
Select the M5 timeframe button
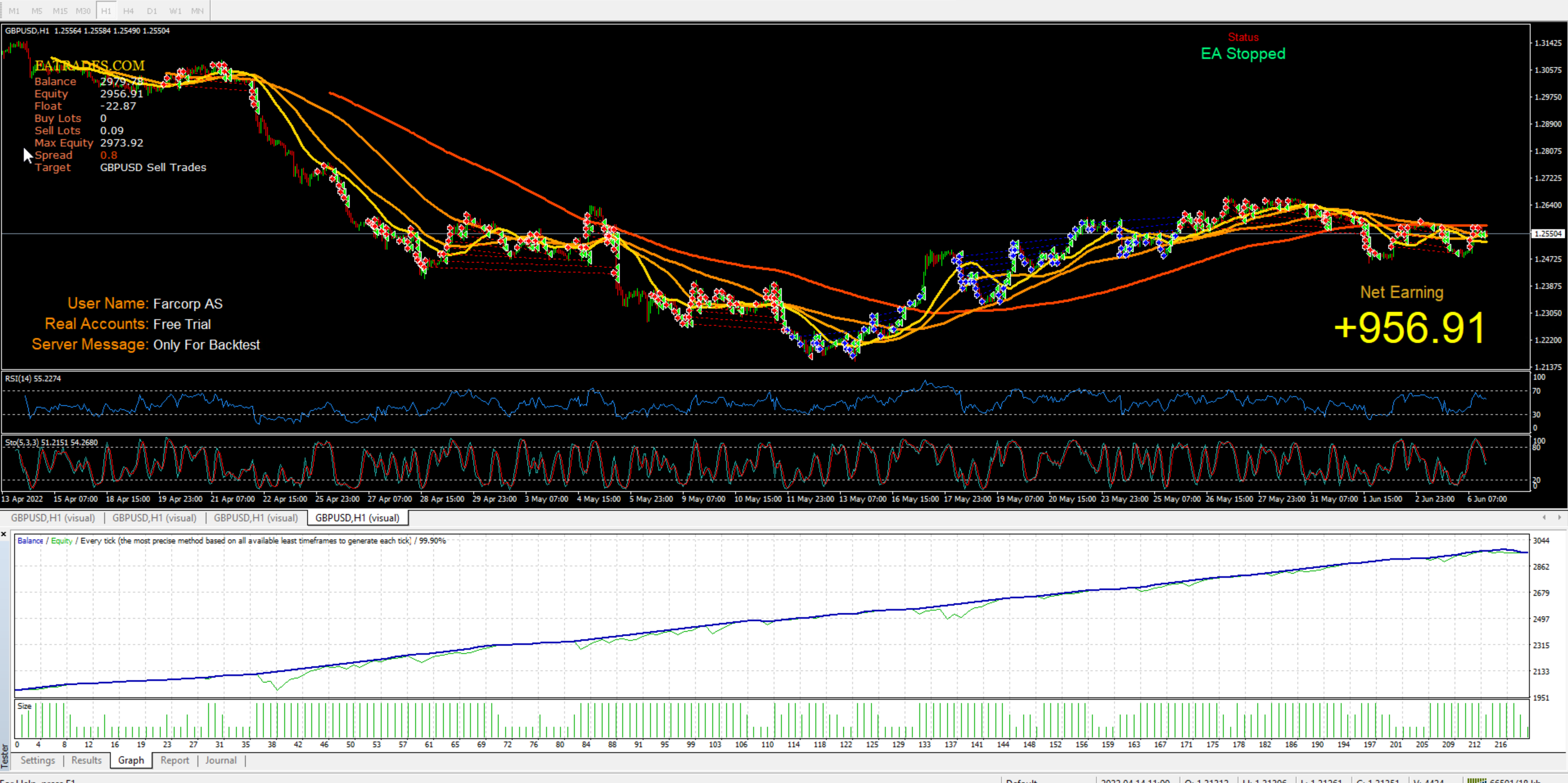click(37, 11)
